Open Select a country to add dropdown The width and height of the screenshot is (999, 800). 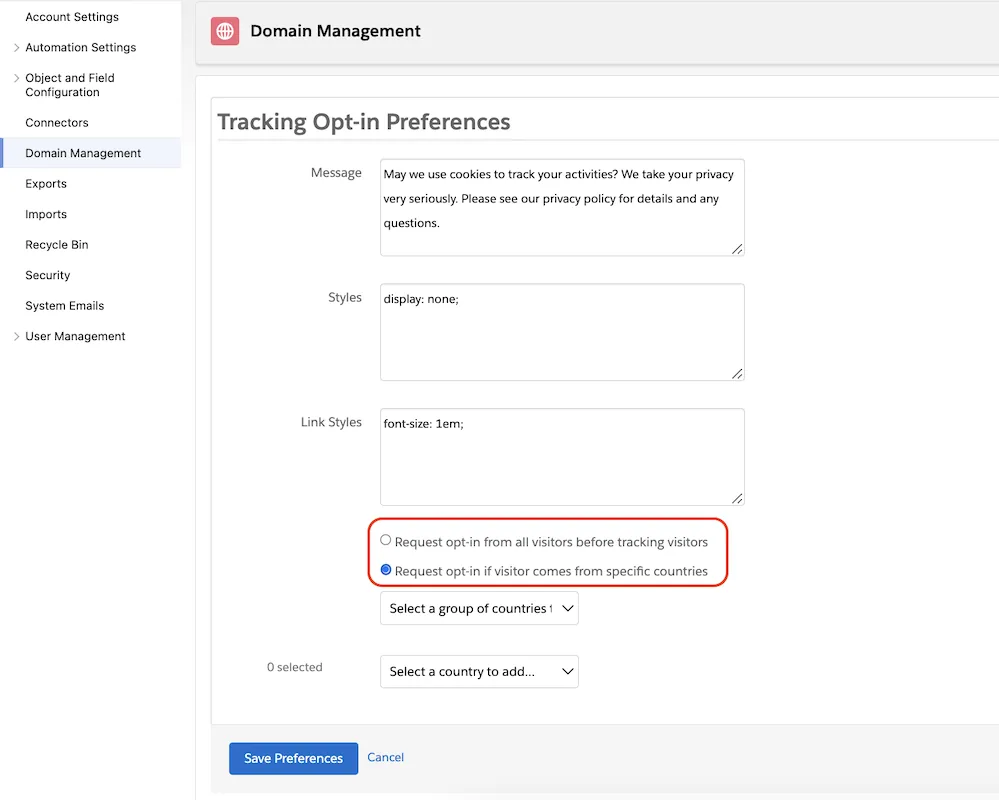(x=479, y=672)
